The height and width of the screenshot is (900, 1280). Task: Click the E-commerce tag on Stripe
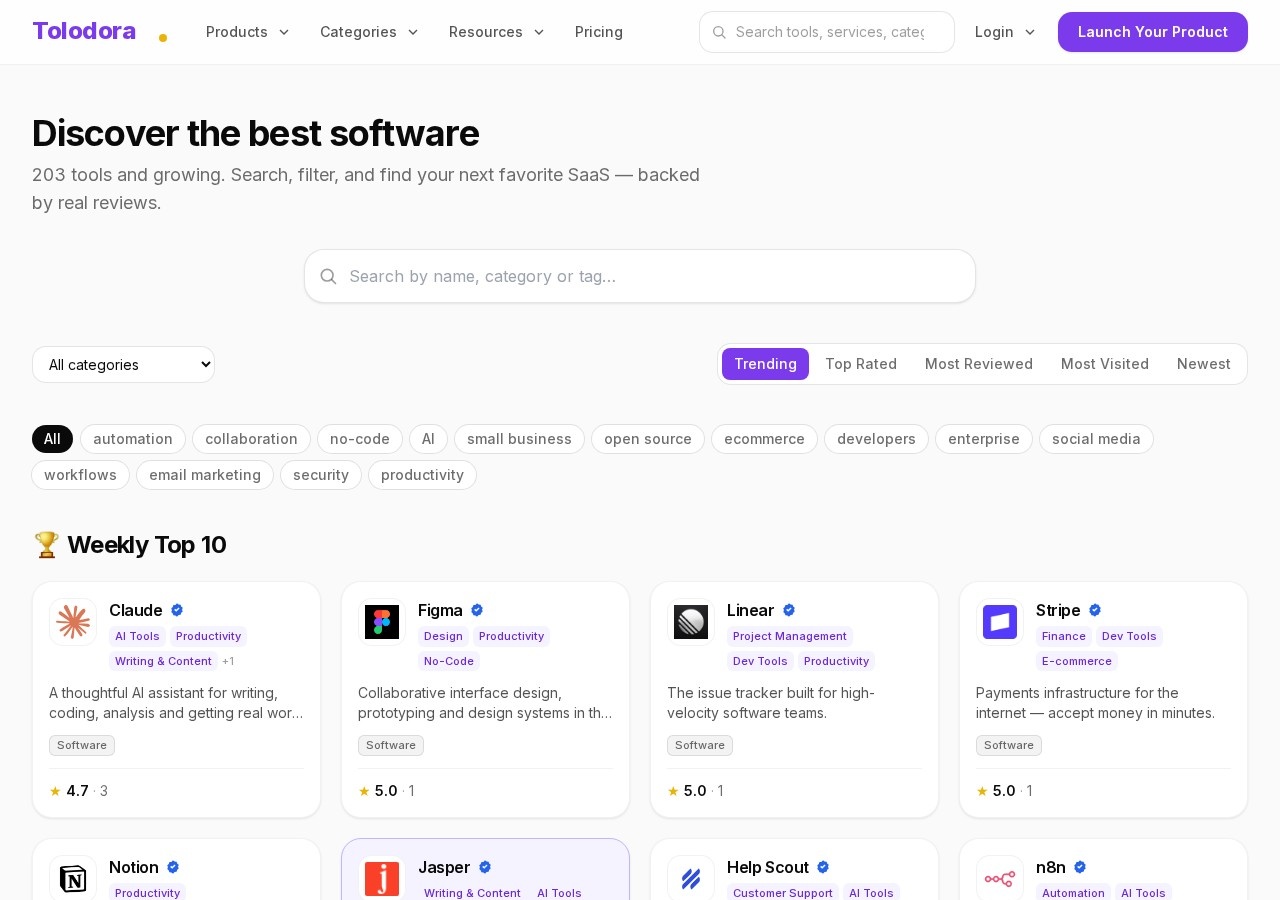[x=1077, y=661]
